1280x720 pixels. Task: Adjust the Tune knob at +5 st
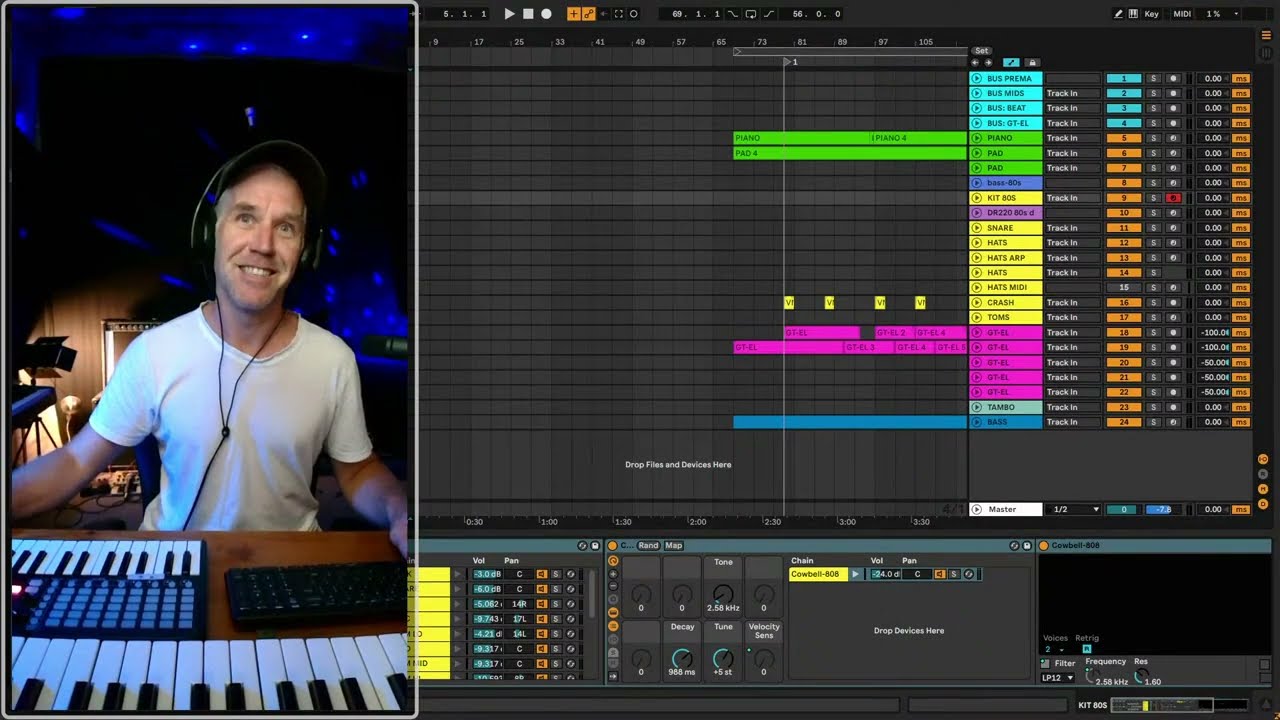[723, 658]
